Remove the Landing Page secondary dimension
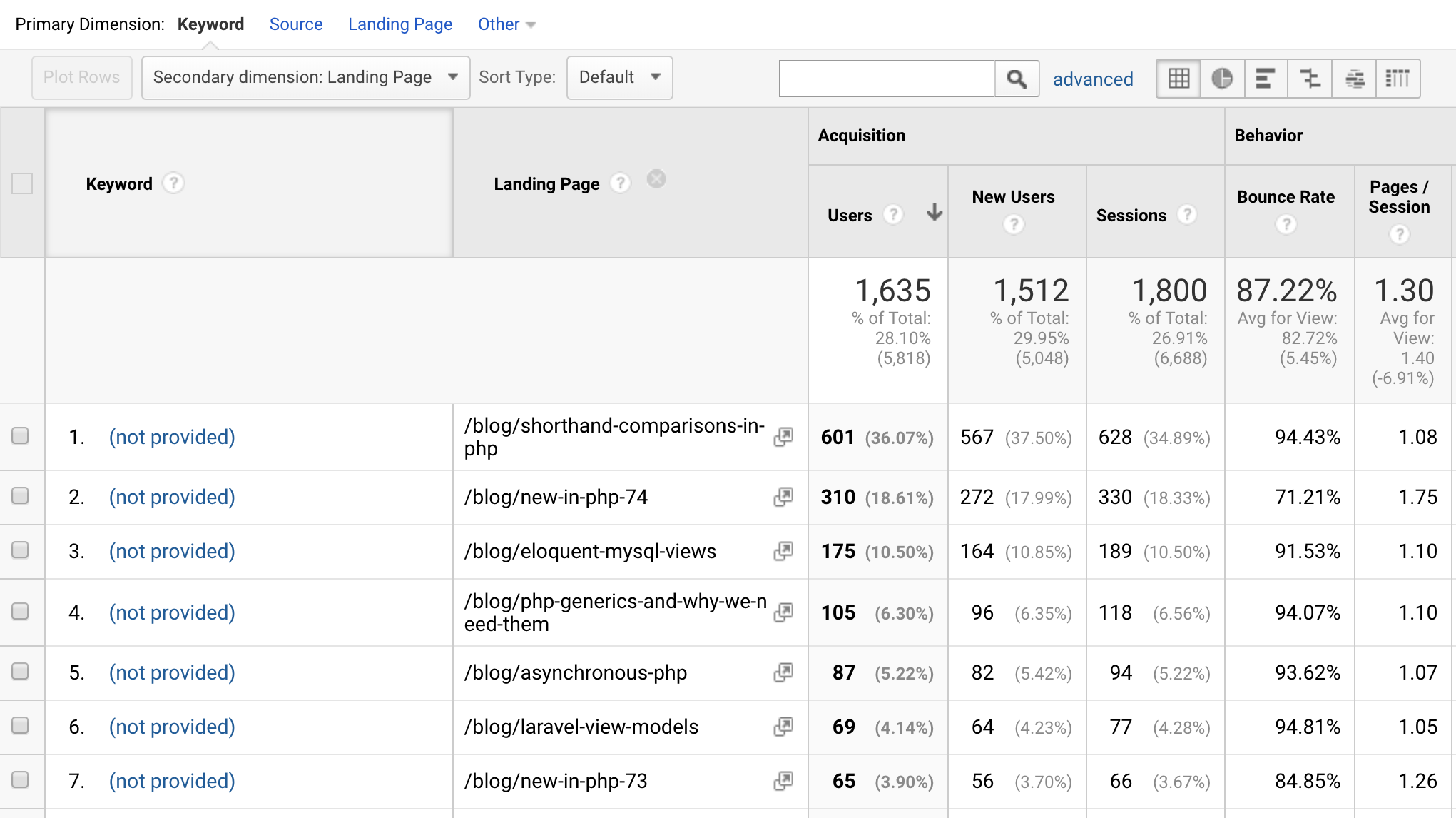The image size is (1456, 818). point(656,179)
